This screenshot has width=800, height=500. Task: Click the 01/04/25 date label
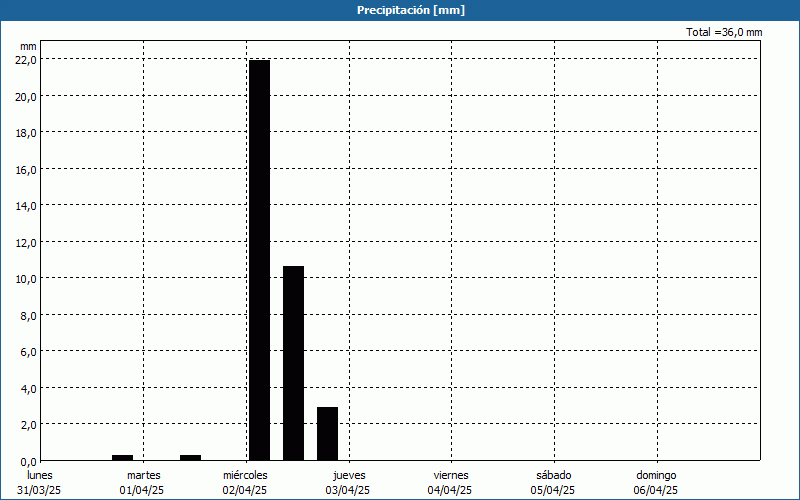pyautogui.click(x=142, y=491)
